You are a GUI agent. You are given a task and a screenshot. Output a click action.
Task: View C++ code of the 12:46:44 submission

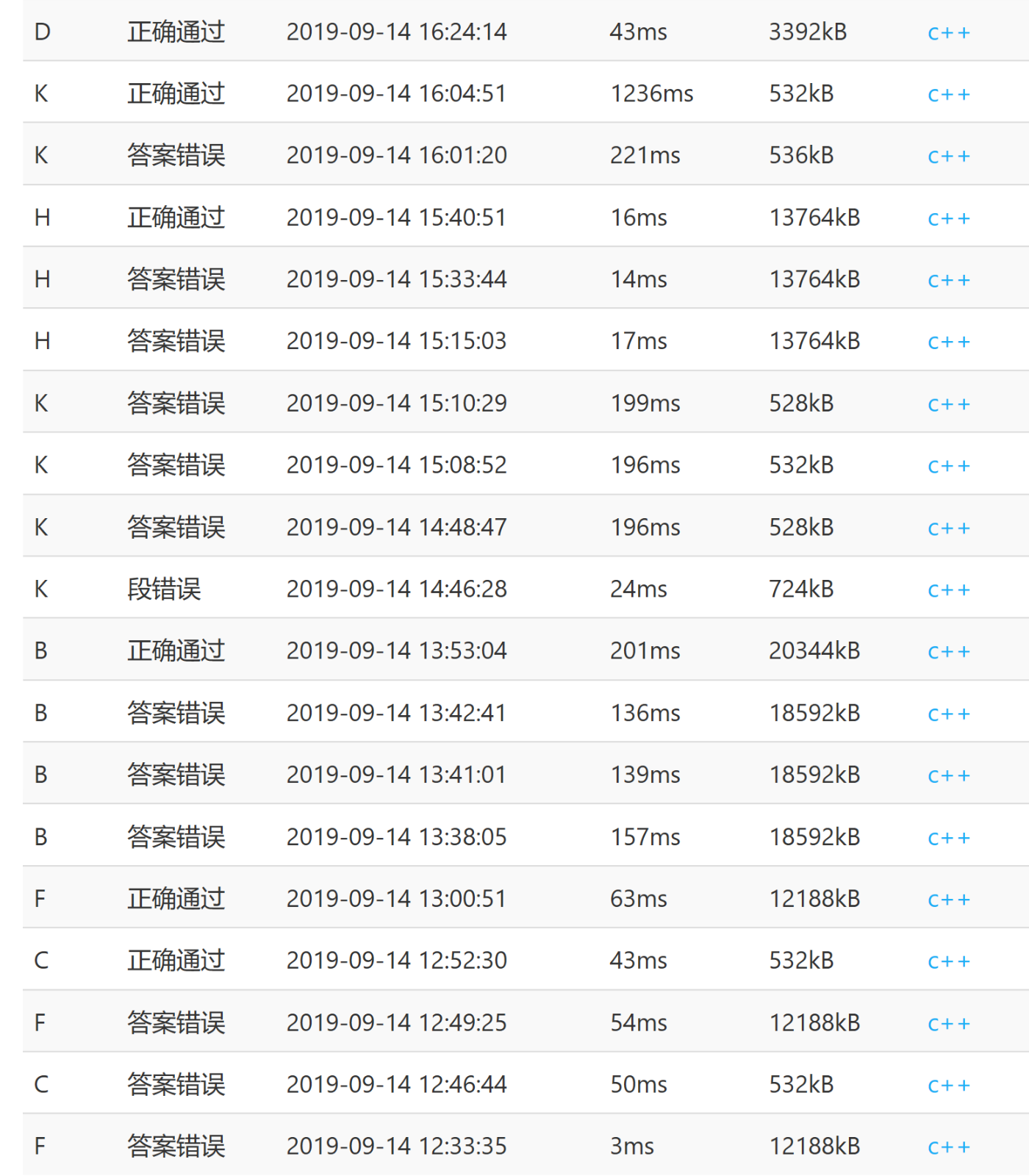[948, 1086]
